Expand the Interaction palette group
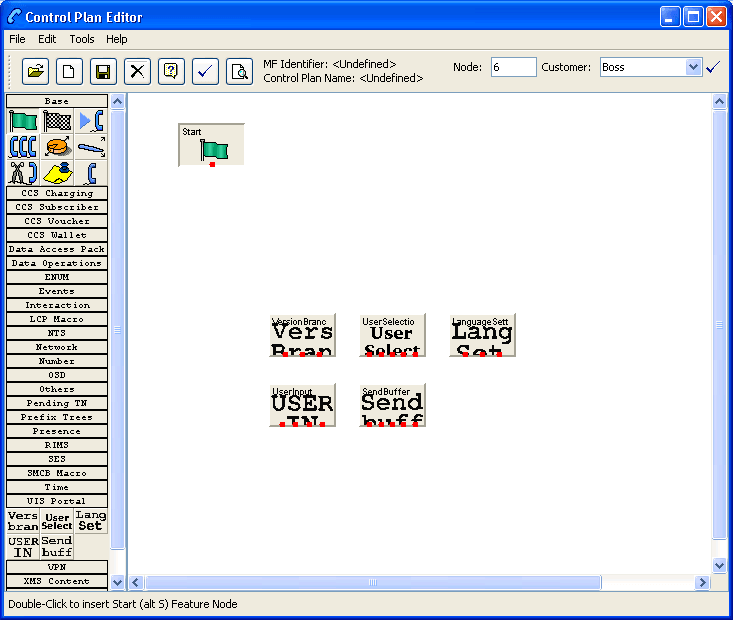Viewport: 733px width, 620px height. 57,305
